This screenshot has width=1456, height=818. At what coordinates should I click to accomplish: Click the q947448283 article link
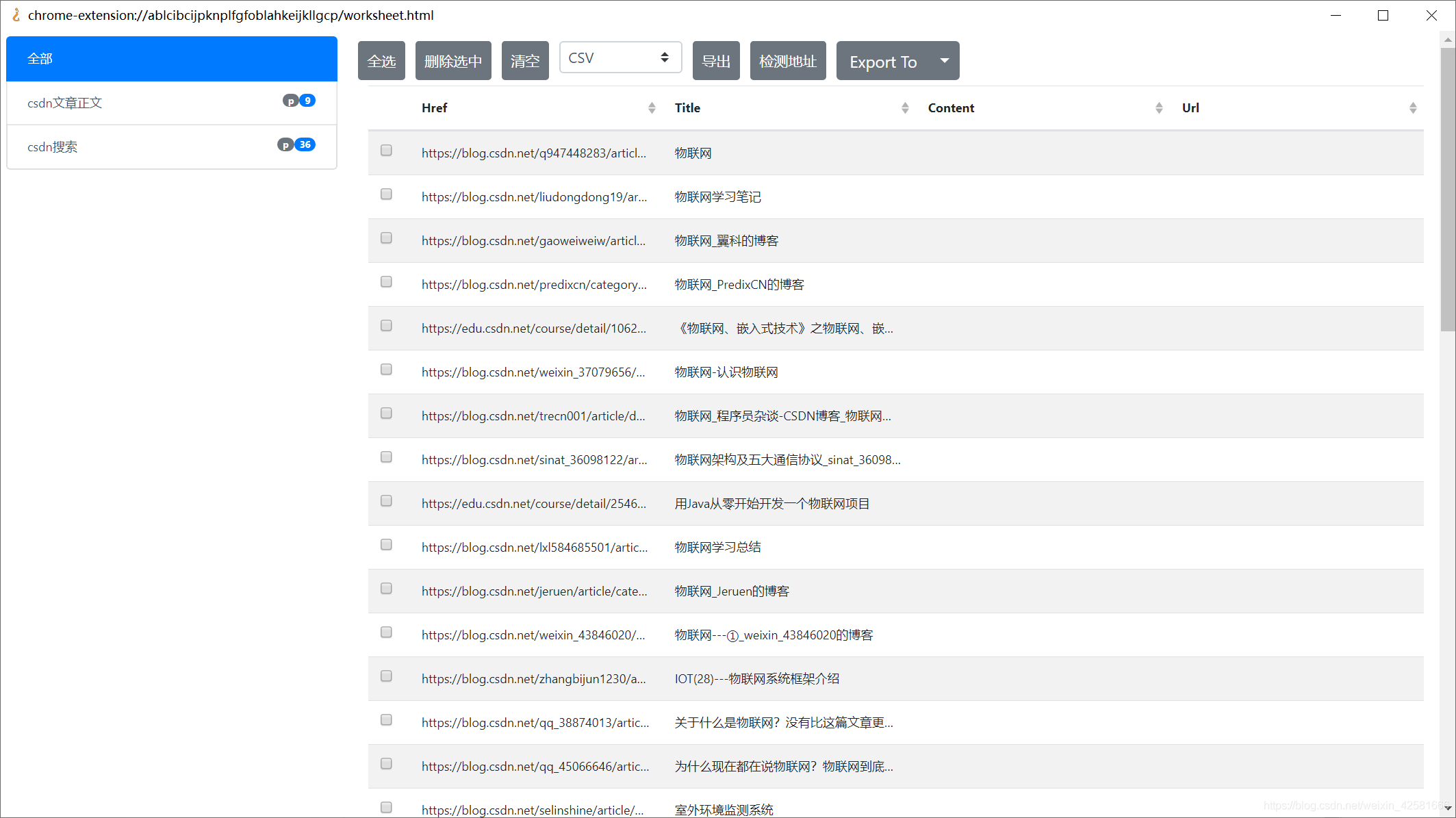point(534,153)
